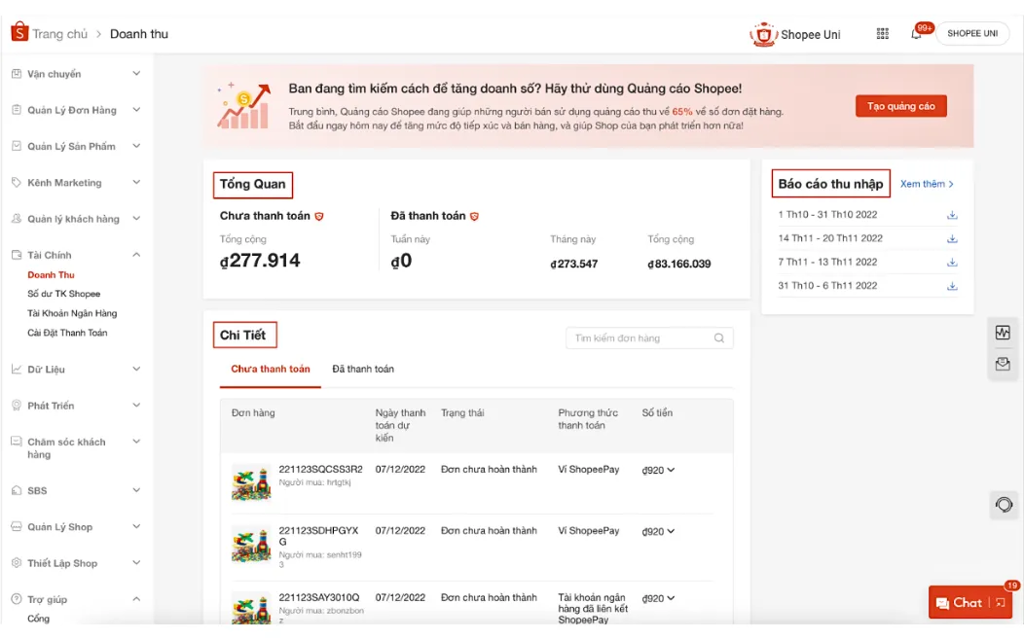Select the Chưa thanh toán tab

(270, 369)
